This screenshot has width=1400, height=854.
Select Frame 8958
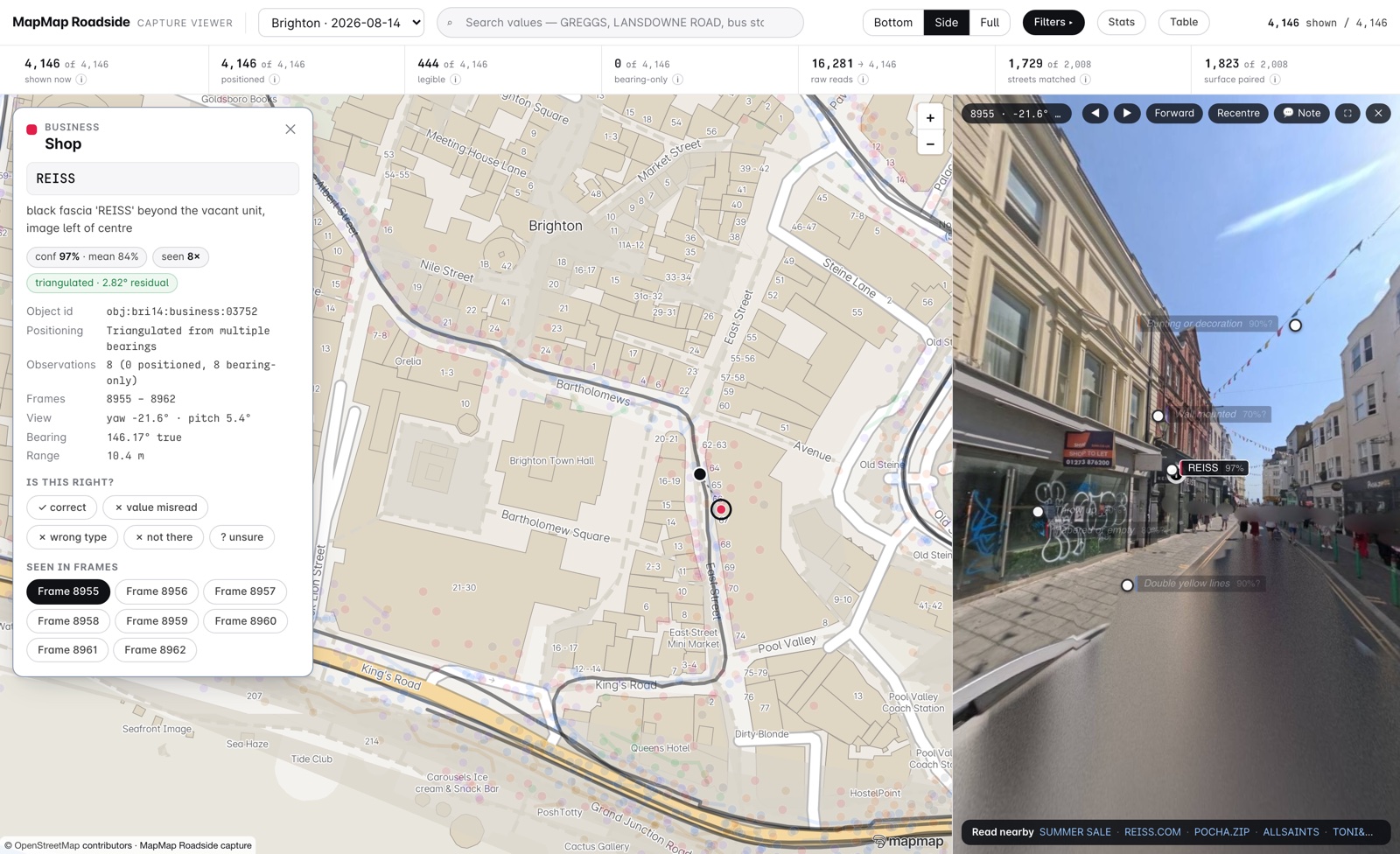point(68,621)
